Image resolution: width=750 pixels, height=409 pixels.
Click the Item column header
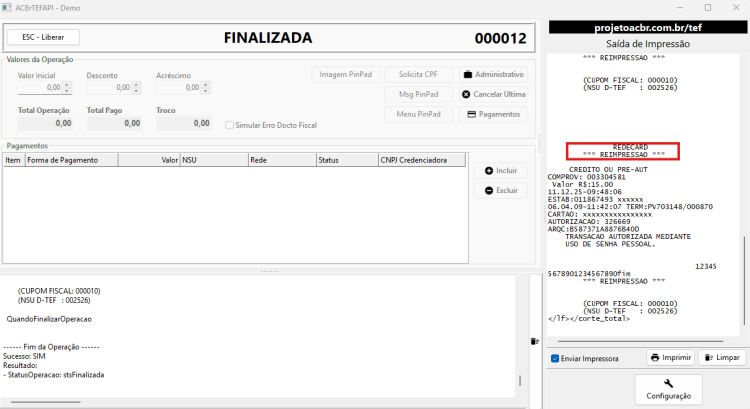coord(14,160)
